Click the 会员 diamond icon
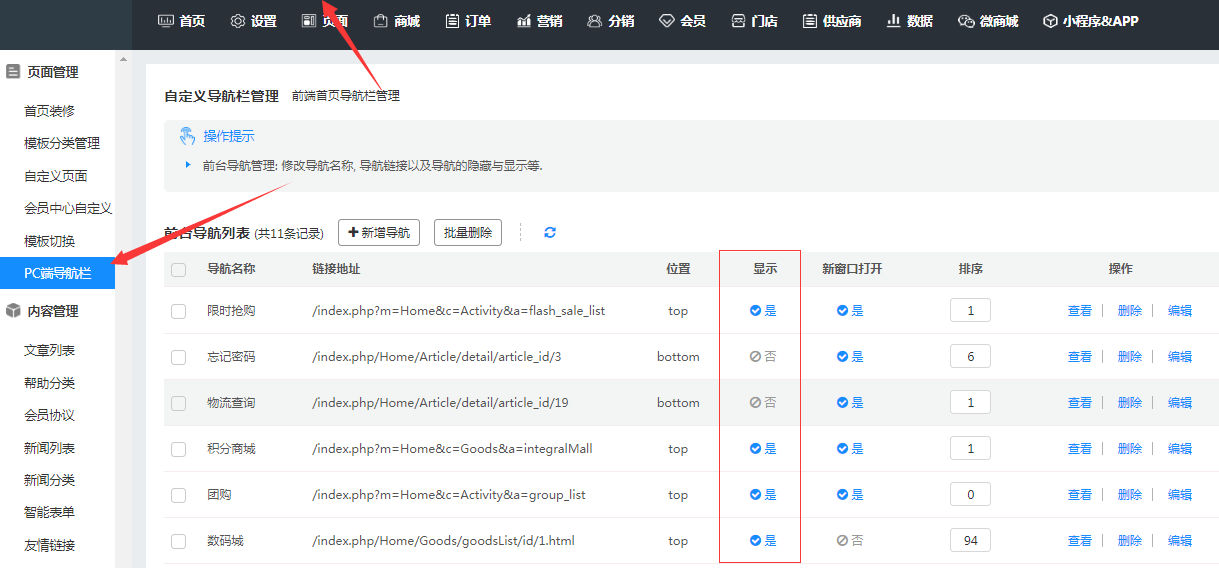This screenshot has height=568, width=1219. tap(667, 21)
